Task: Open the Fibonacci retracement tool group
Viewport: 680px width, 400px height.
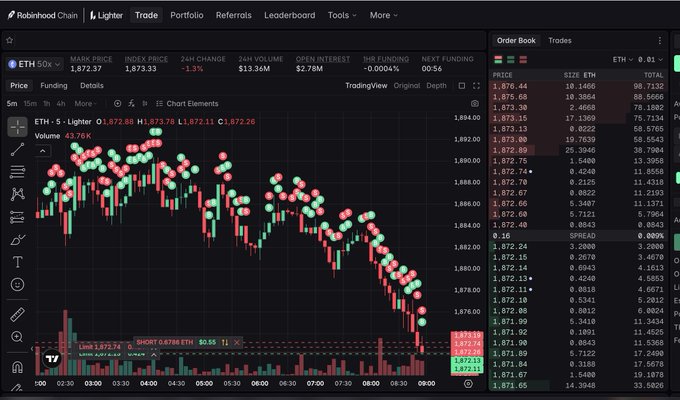Action: click(x=17, y=172)
